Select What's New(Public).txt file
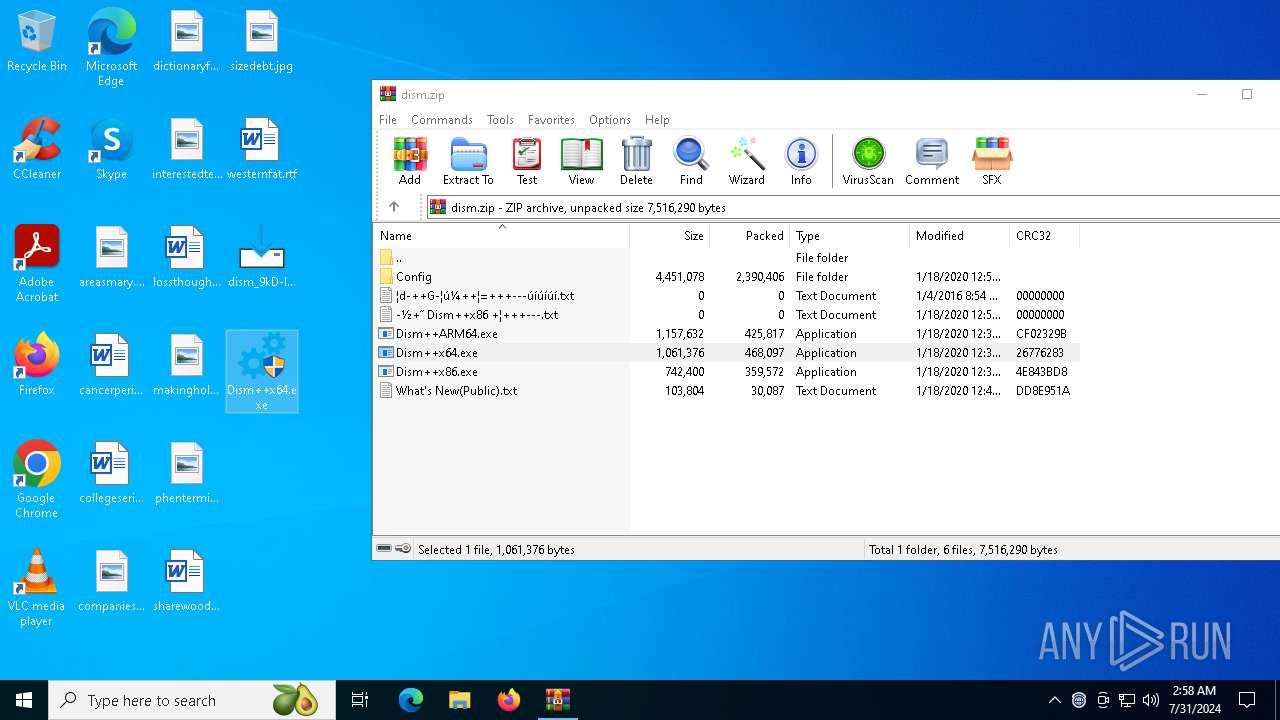 (728, 391)
